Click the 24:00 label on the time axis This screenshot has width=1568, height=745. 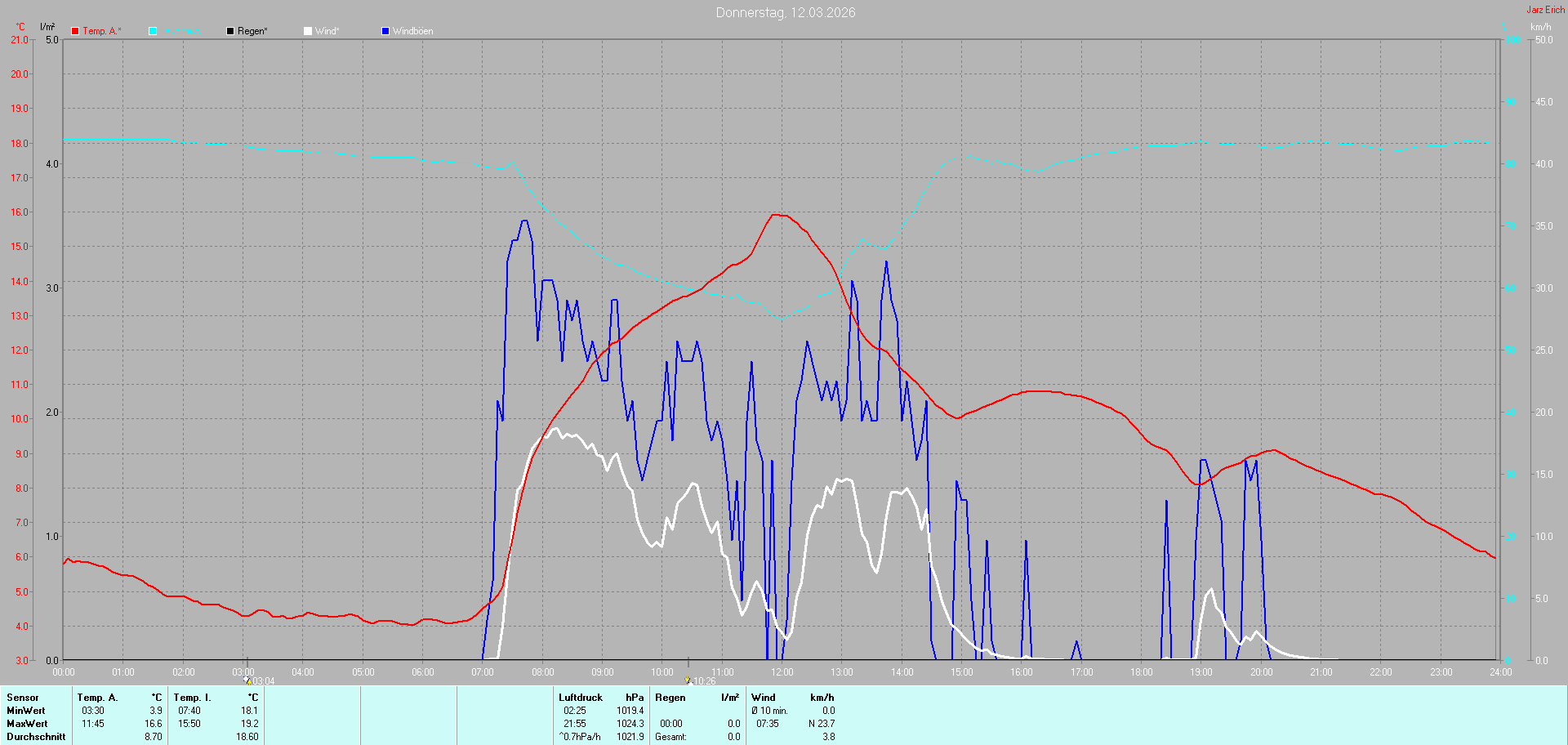[x=1501, y=672]
